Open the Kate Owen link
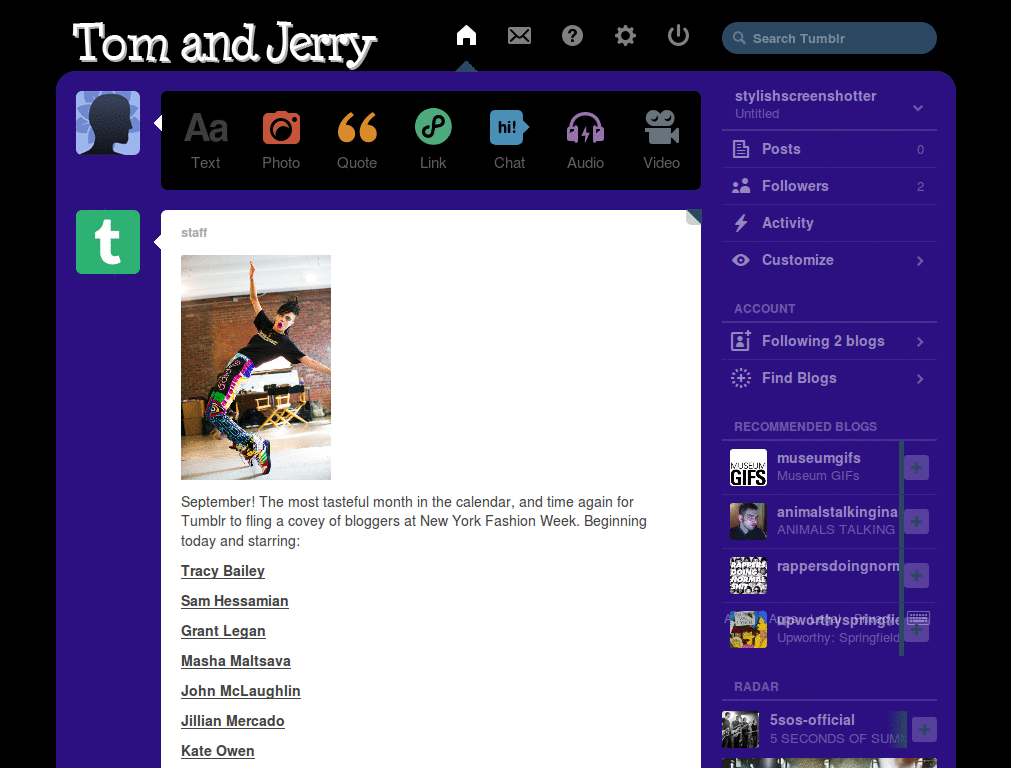 [x=217, y=751]
